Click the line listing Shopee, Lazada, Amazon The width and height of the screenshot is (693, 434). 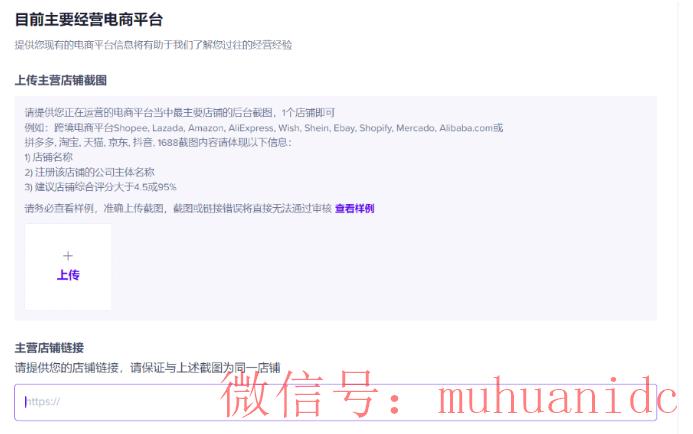pyautogui.click(x=264, y=128)
